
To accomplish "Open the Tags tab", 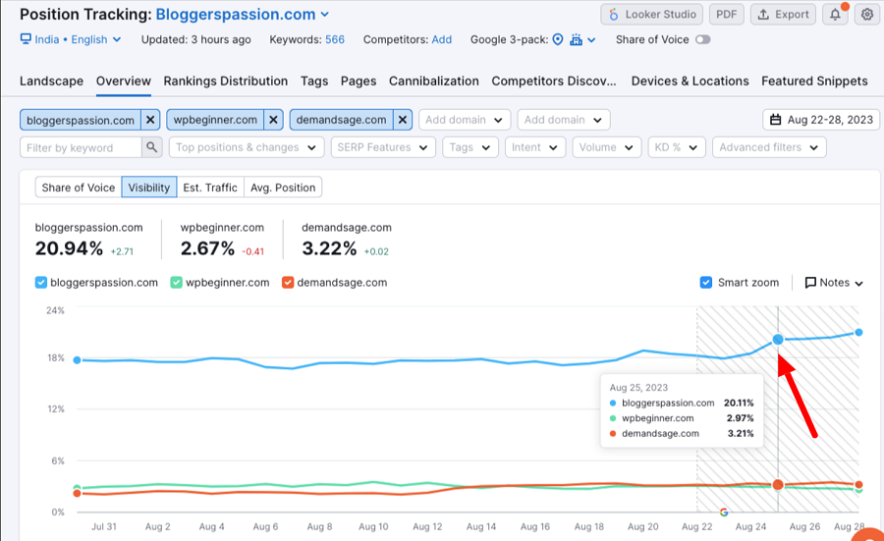I will coord(314,81).
